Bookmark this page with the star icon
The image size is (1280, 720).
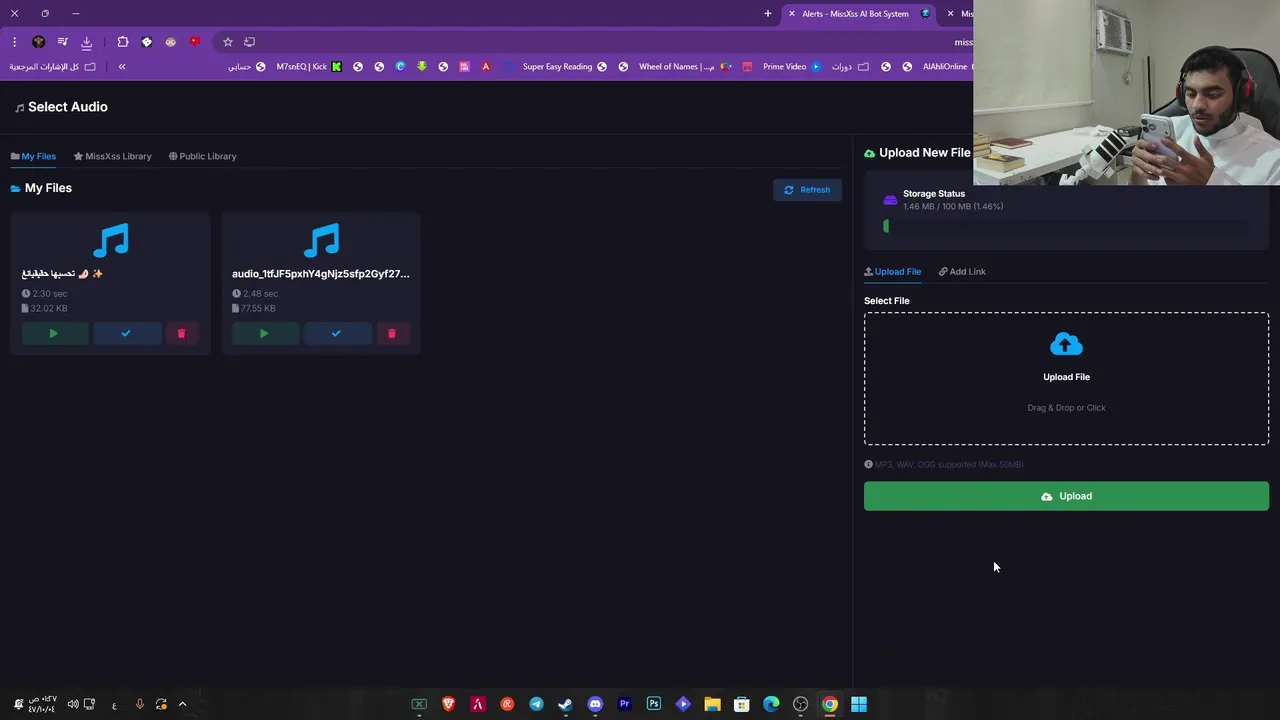(x=228, y=42)
